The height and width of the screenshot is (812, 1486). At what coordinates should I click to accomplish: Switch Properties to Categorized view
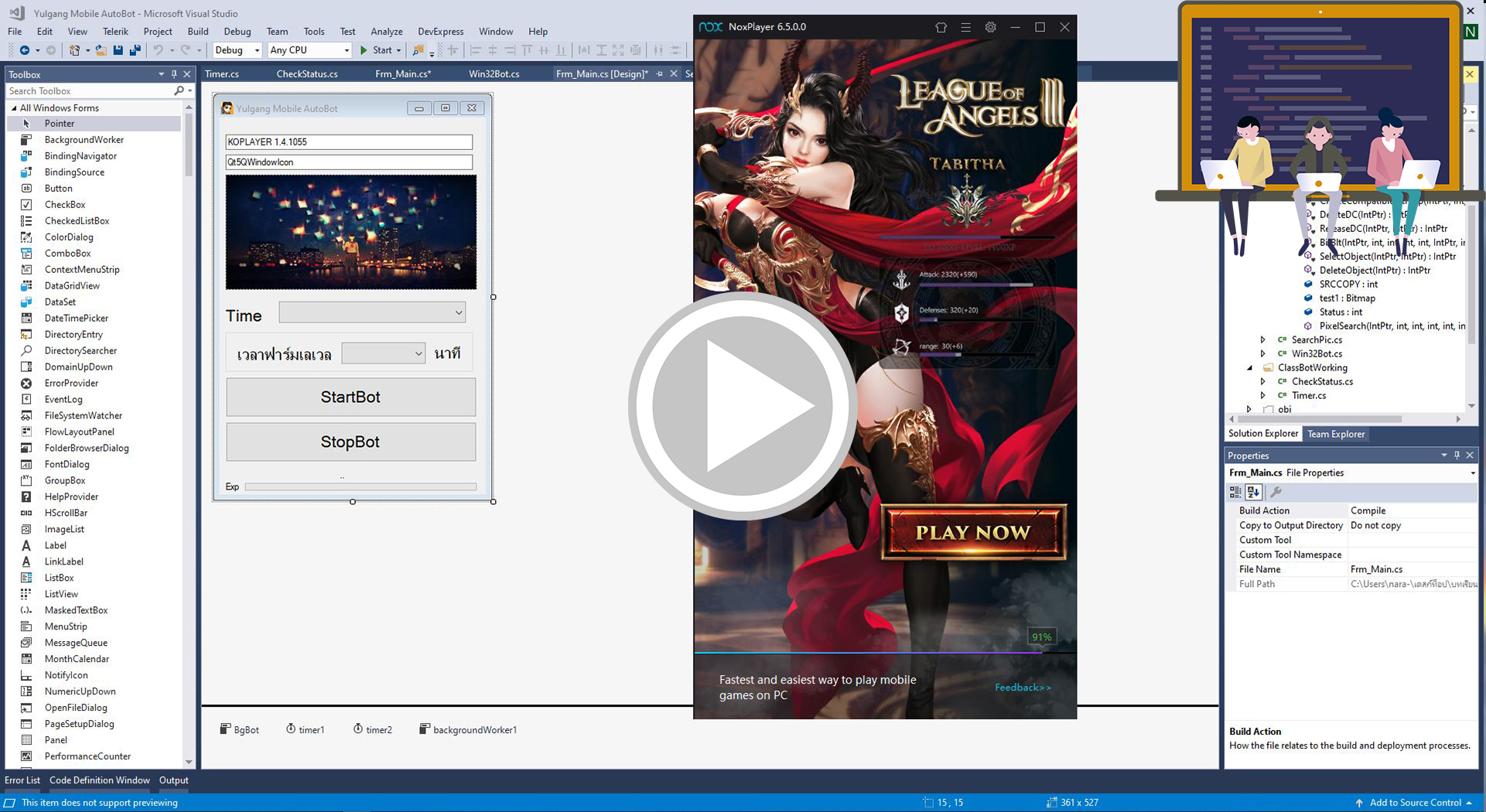tap(1235, 493)
